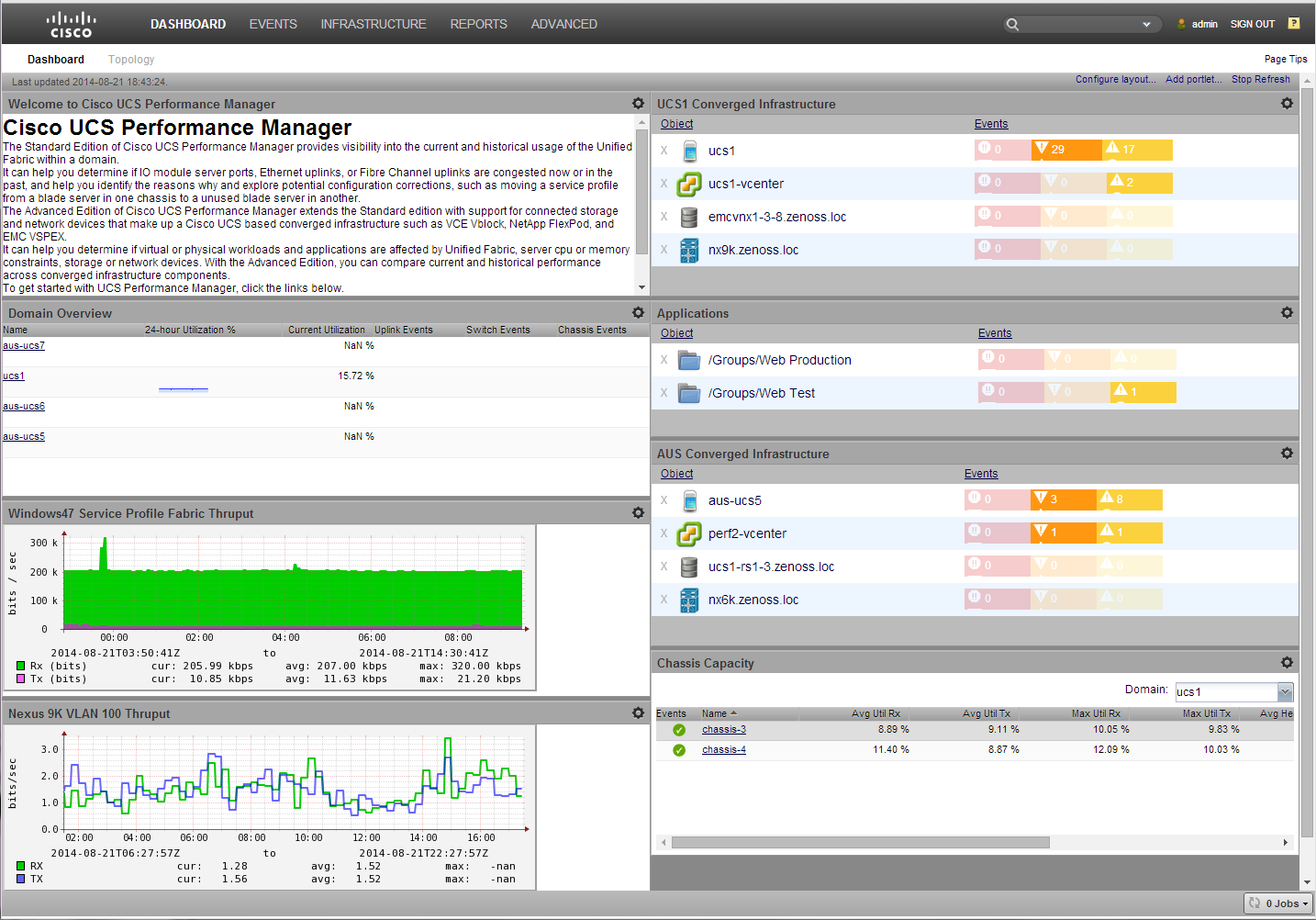This screenshot has width=1316, height=920.
Task: Click Stop Refresh link
Action: (x=1261, y=80)
